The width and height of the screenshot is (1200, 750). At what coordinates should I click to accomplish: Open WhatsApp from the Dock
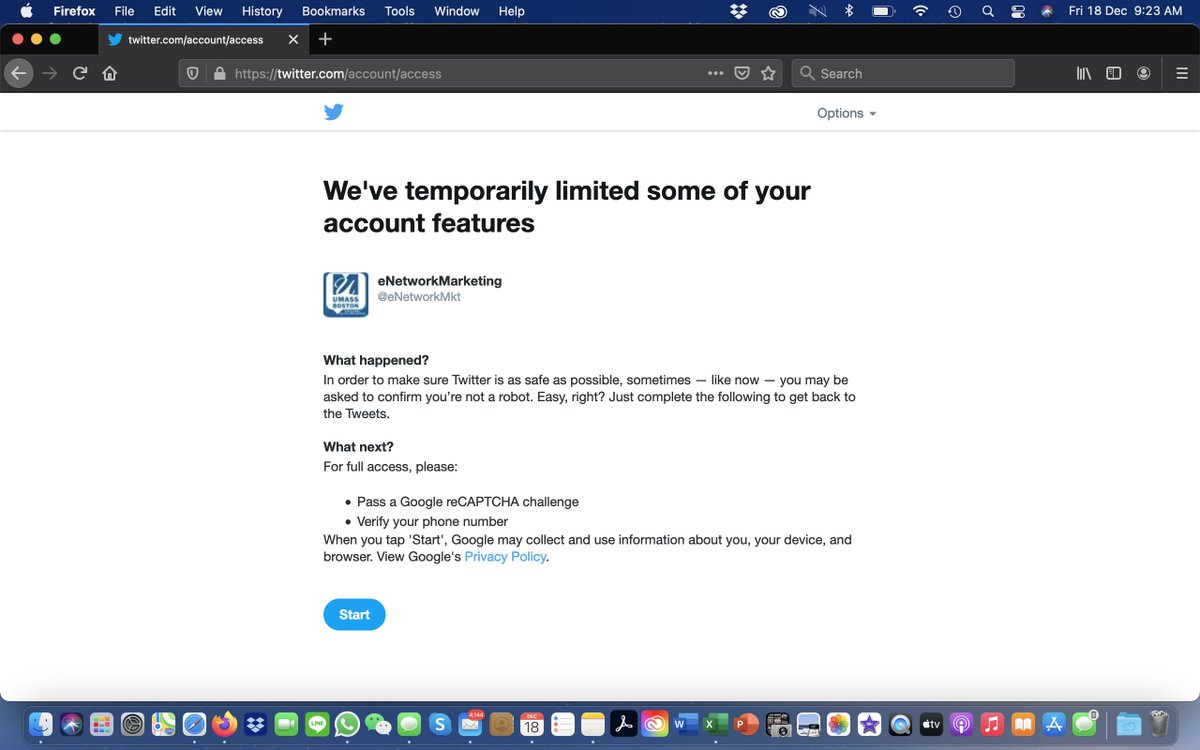347,723
